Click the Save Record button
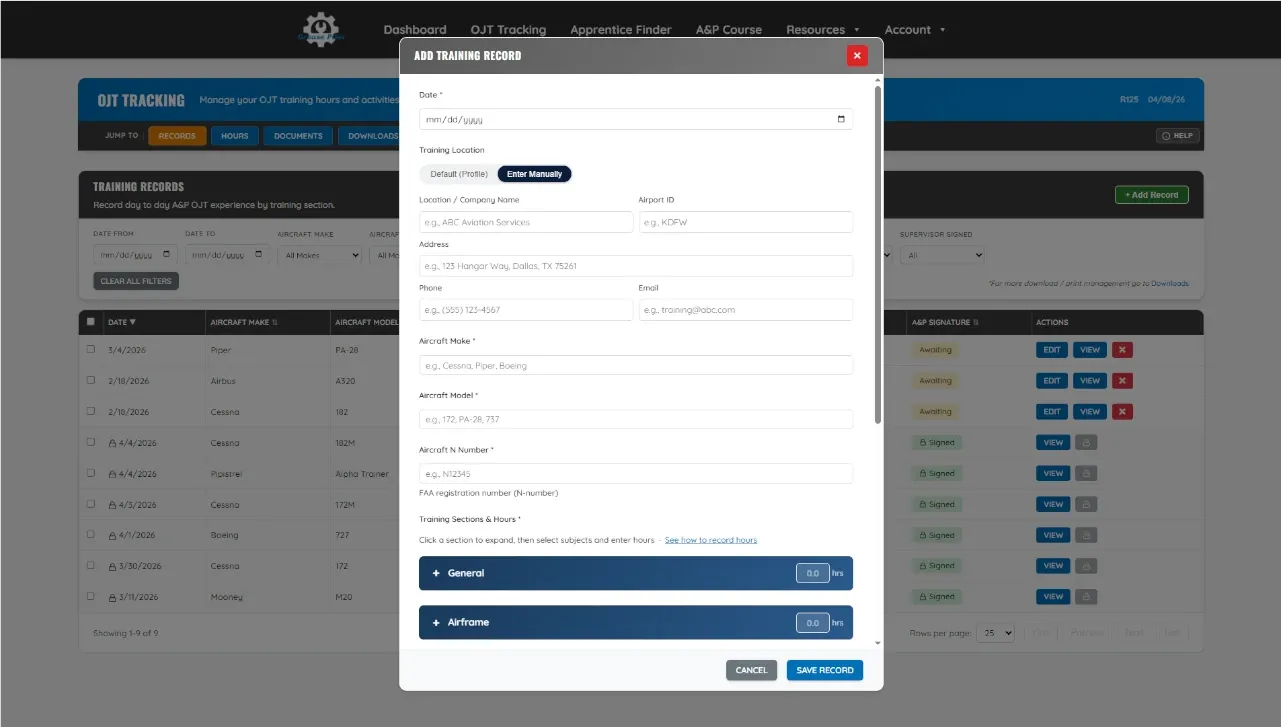Viewport: 1281px width, 727px height. pyautogui.click(x=824, y=670)
